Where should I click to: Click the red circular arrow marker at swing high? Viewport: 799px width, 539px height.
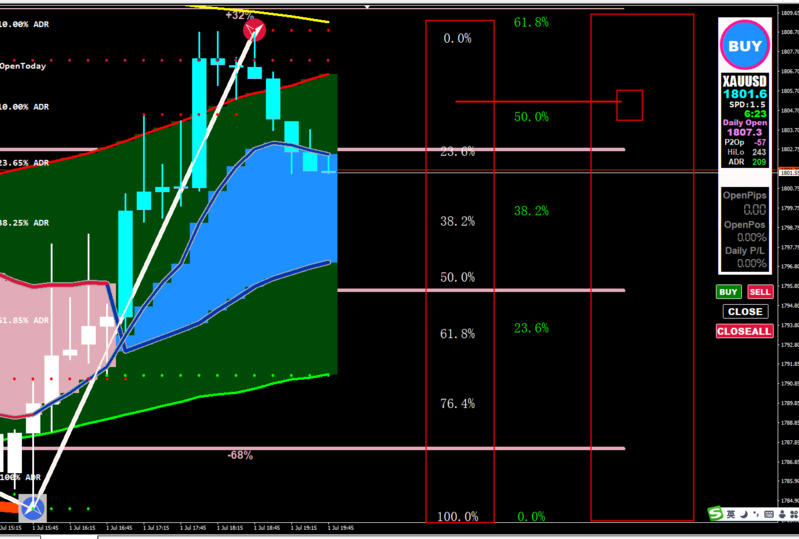click(254, 30)
